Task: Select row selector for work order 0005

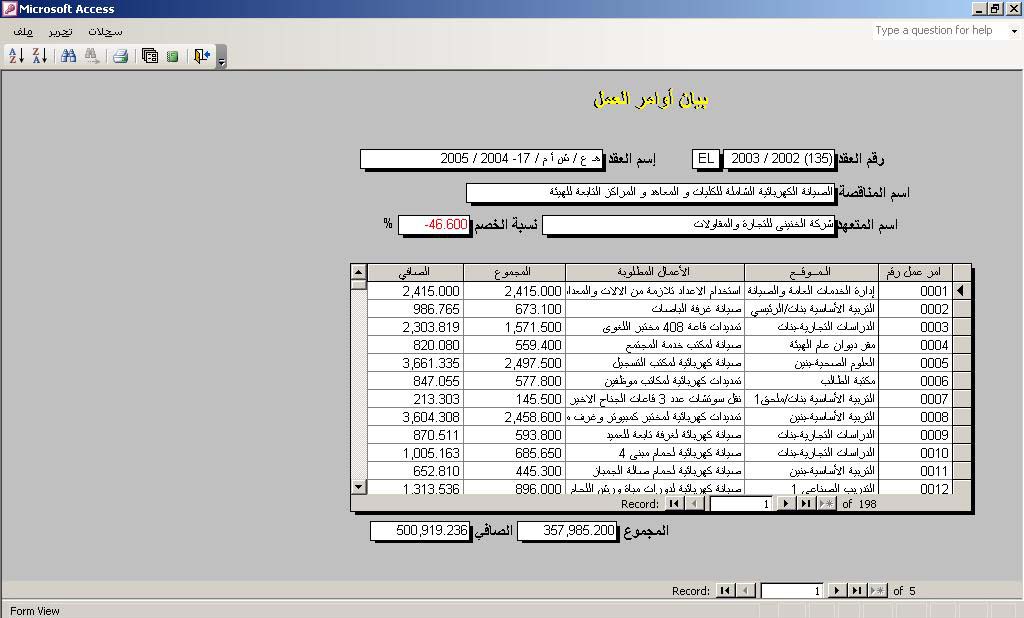Action: pos(961,363)
